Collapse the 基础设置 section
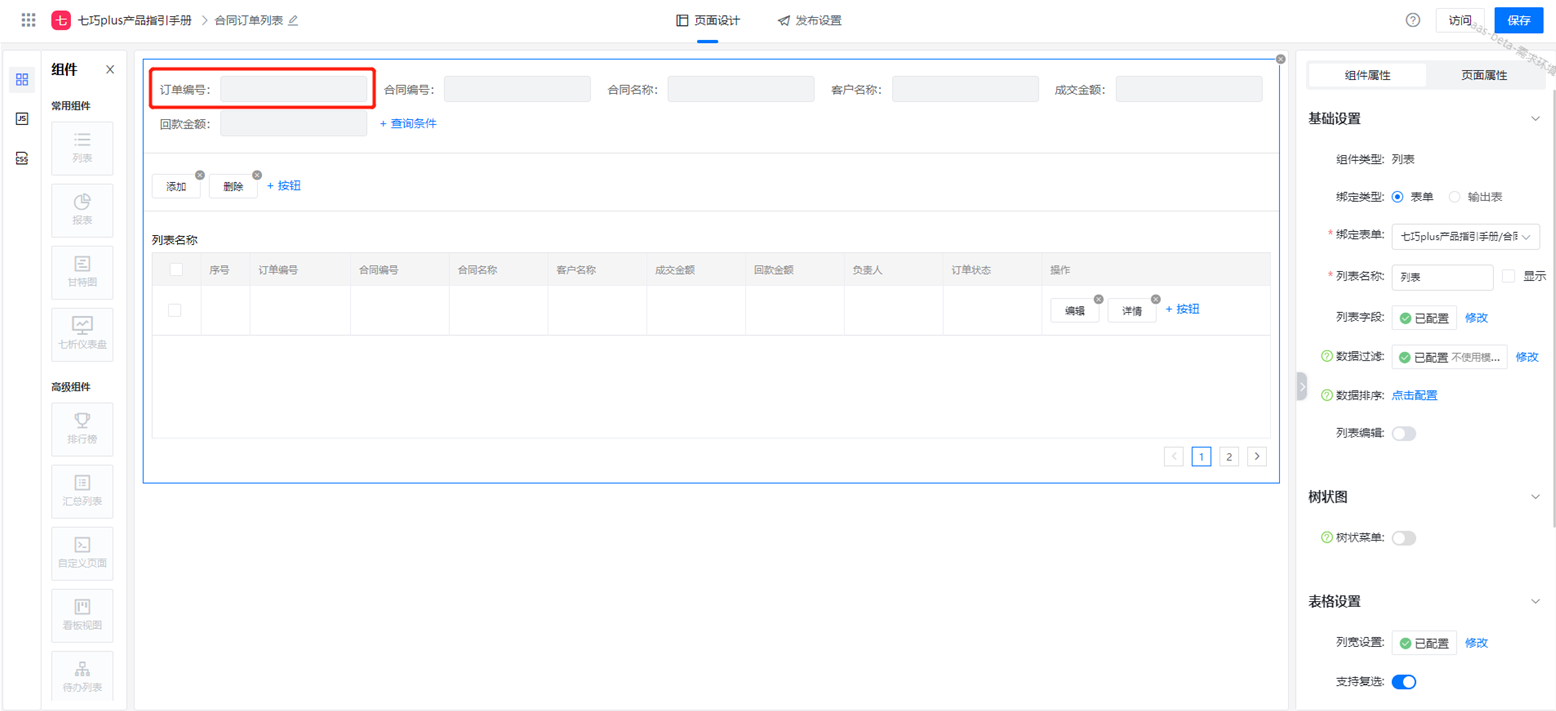 1536,119
